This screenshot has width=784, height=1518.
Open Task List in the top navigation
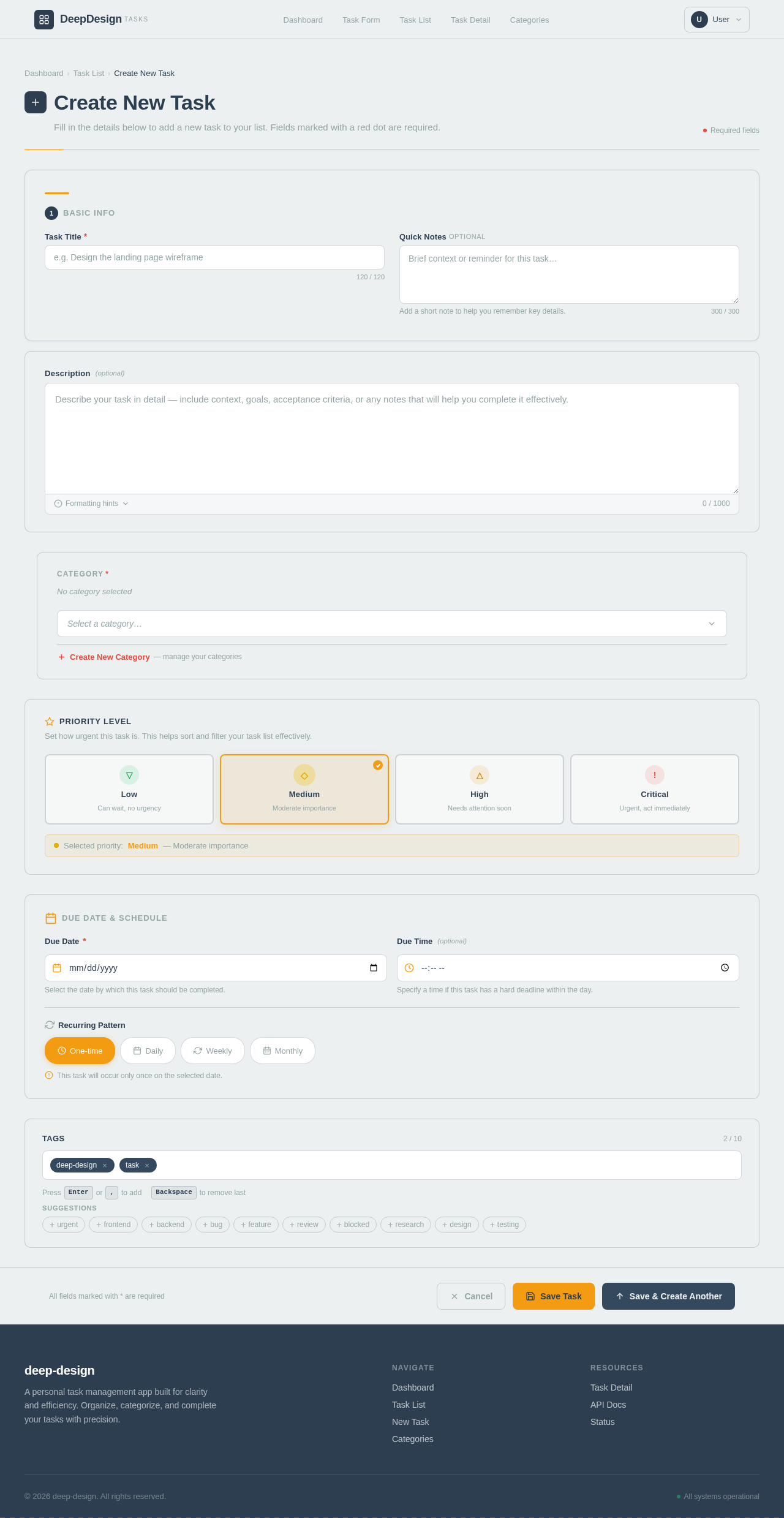click(x=415, y=20)
